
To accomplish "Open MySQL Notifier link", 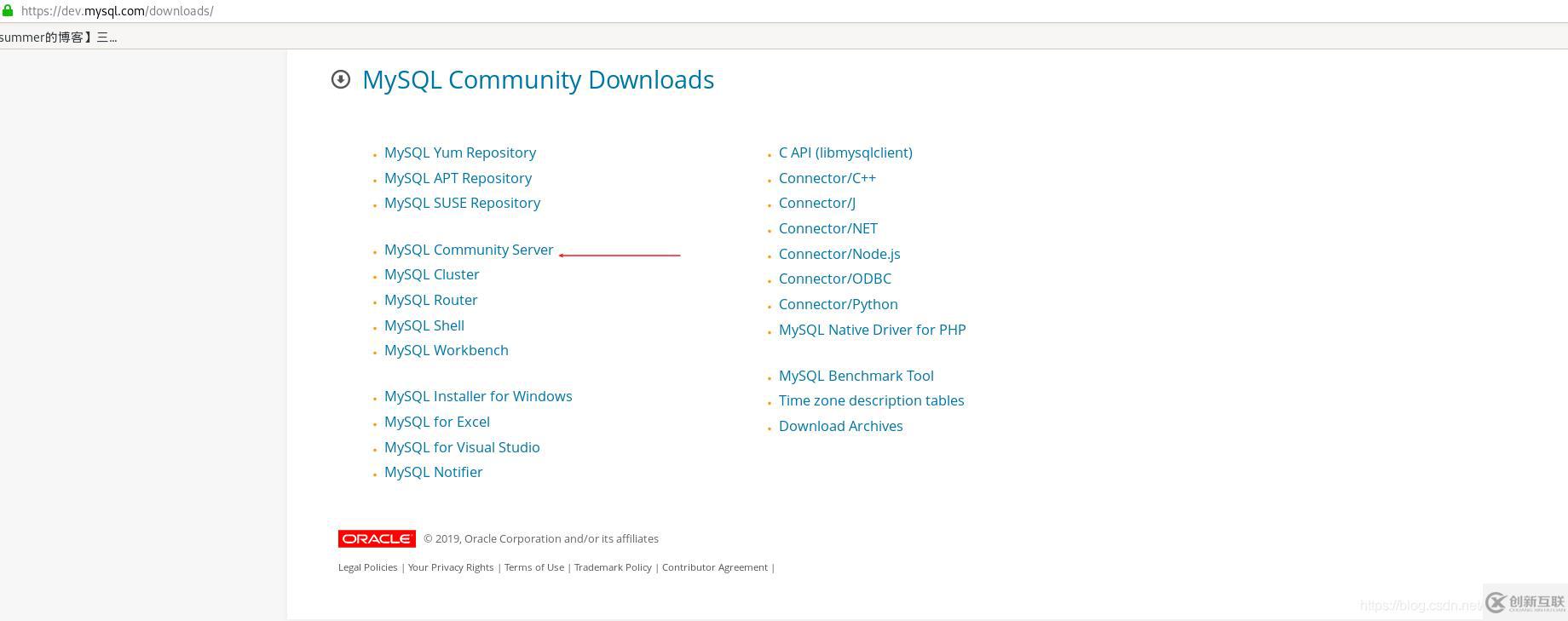I will (433, 472).
